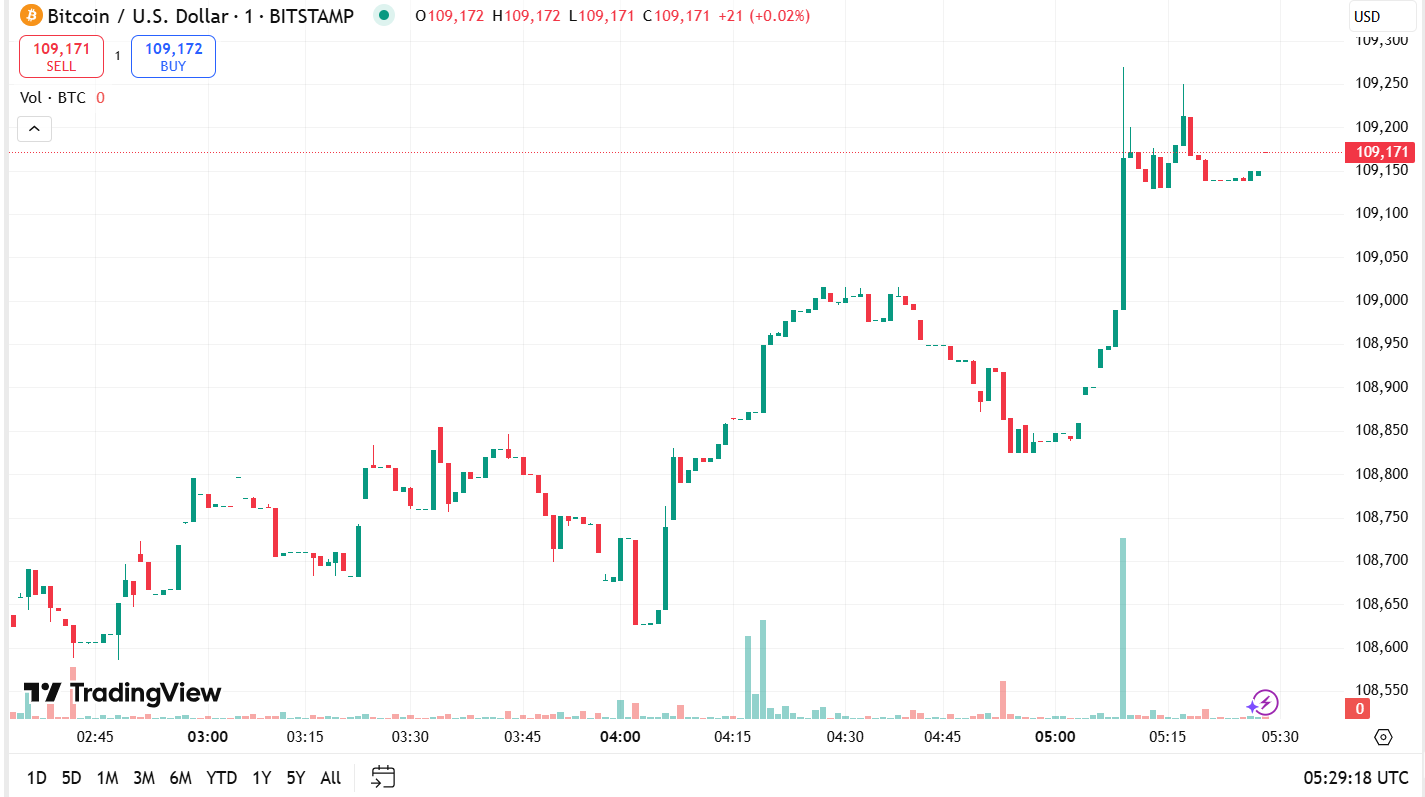The height and width of the screenshot is (797, 1425).
Task: Click the 109,172 BUY button
Action: [173, 57]
